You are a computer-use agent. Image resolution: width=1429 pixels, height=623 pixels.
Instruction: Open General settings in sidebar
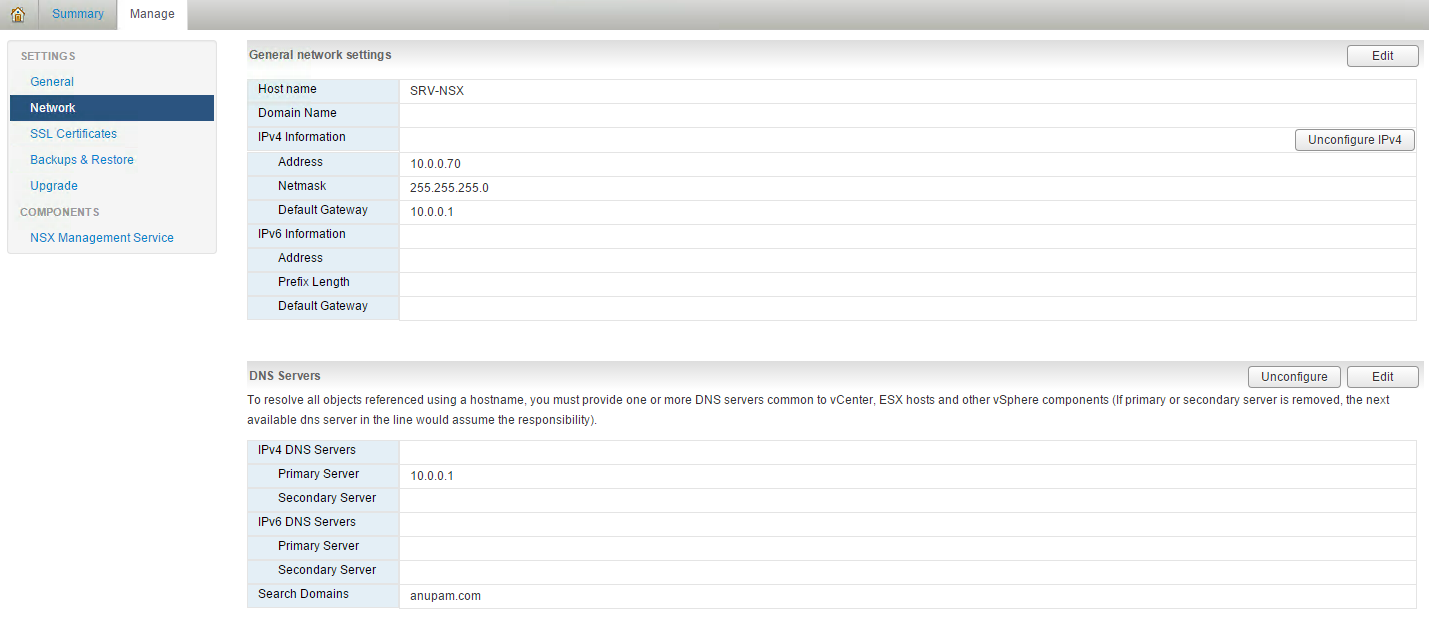point(52,82)
